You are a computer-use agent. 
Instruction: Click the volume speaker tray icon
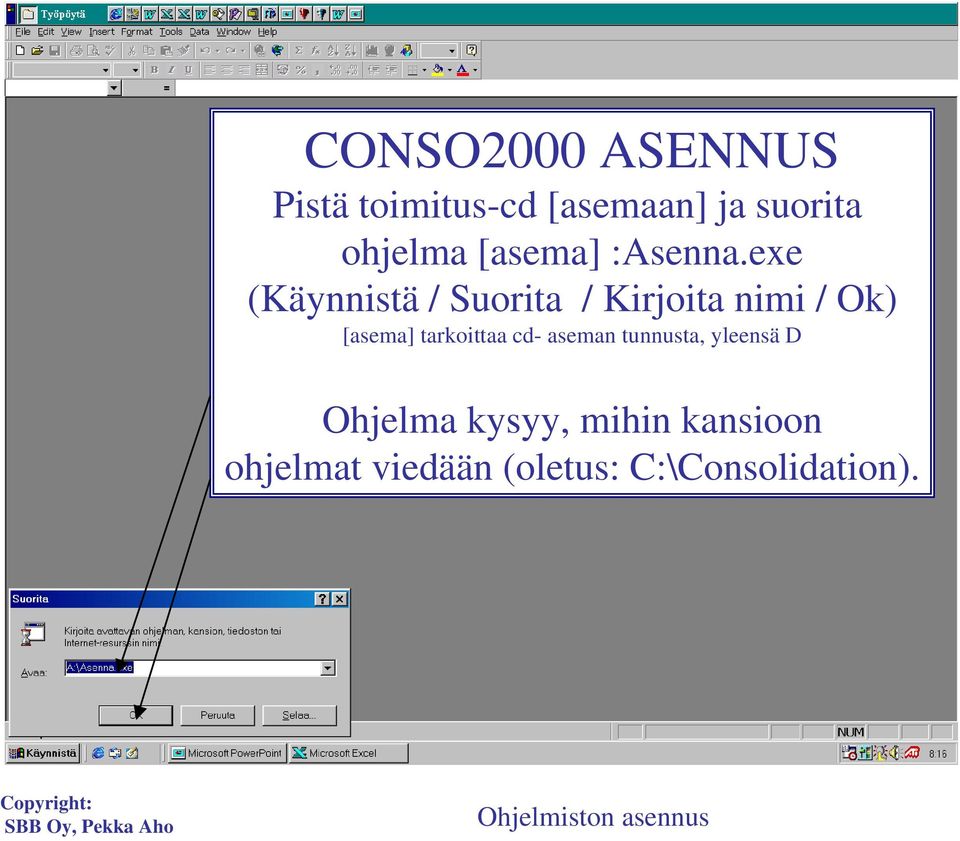click(894, 753)
